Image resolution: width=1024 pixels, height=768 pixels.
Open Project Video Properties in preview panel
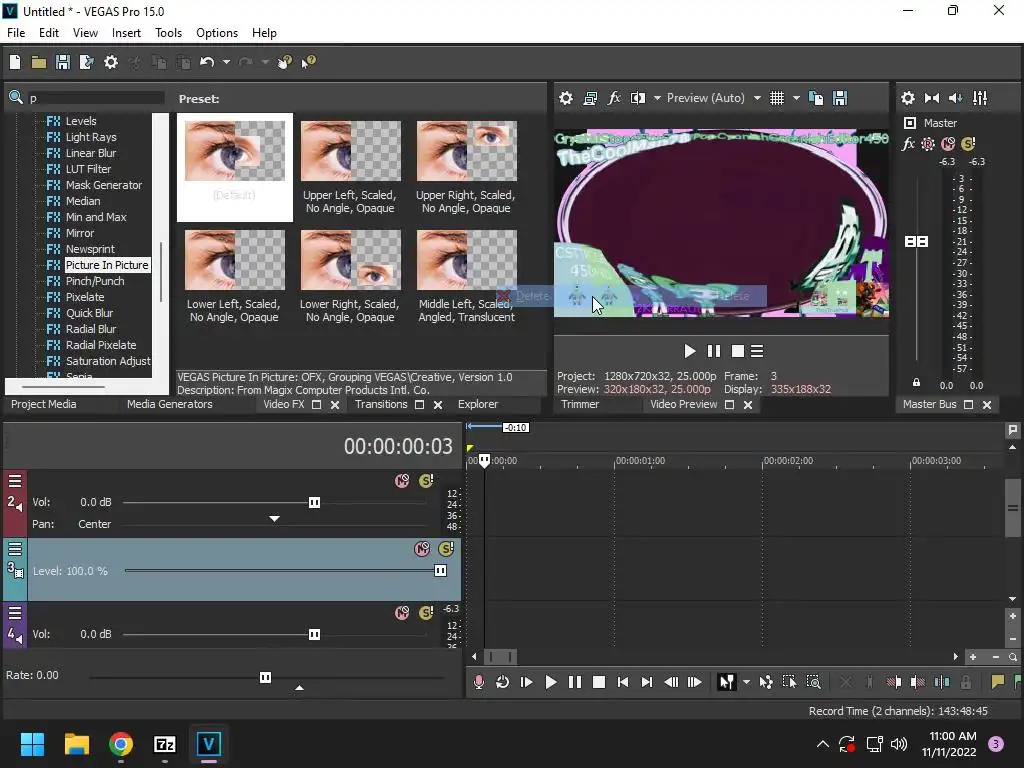pyautogui.click(x=566, y=98)
